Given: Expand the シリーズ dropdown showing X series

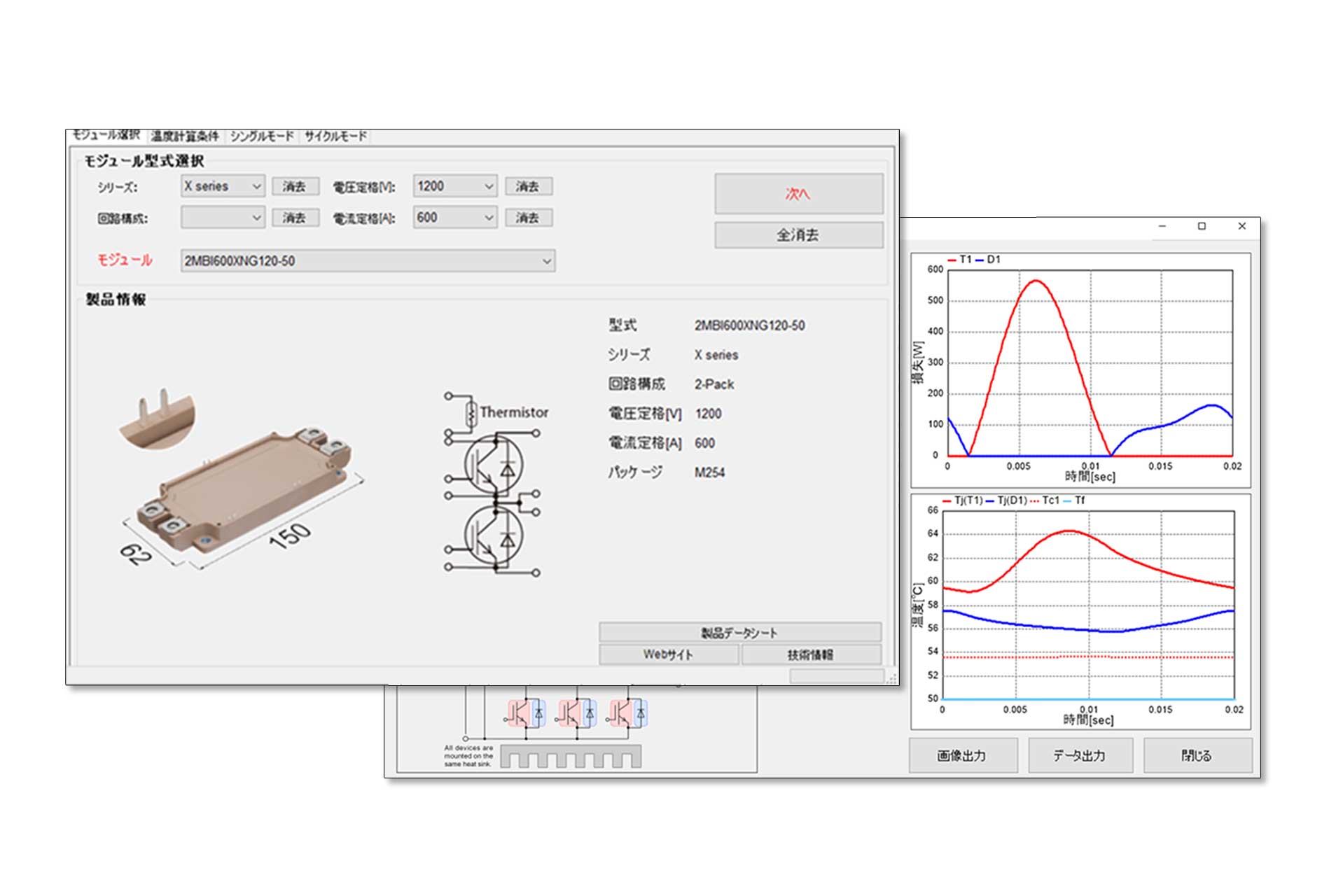Looking at the screenshot, I should (x=223, y=186).
